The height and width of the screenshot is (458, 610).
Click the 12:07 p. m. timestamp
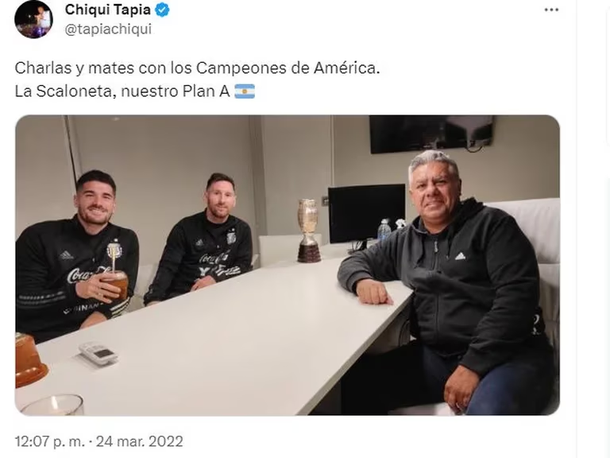click(50, 441)
